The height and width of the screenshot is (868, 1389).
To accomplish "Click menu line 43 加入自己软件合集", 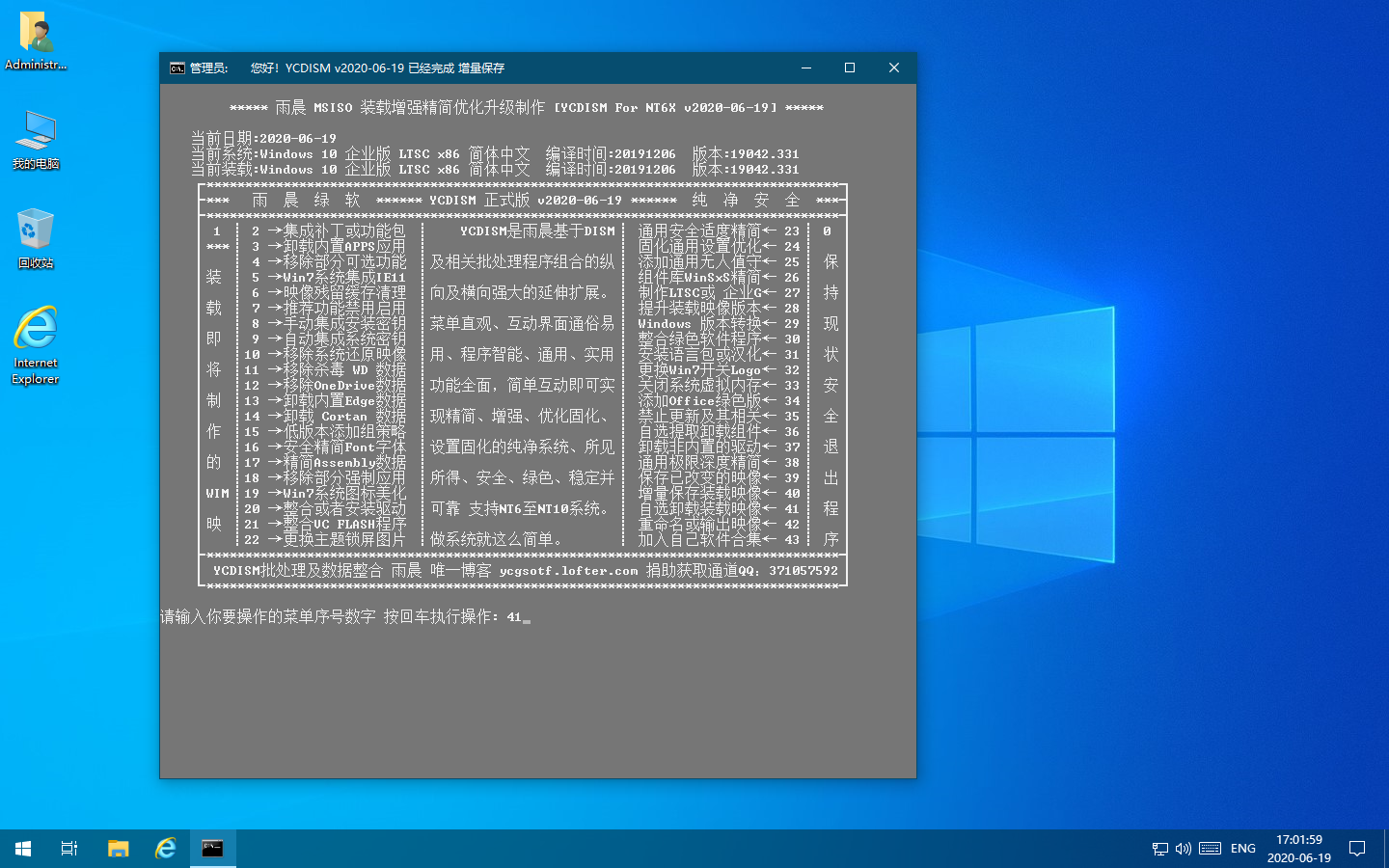I will 719,540.
